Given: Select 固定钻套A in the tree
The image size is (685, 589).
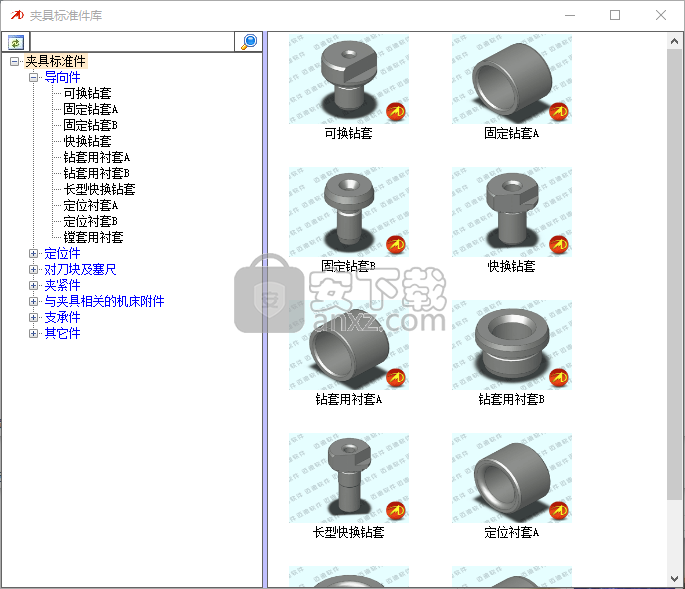Looking at the screenshot, I should (90, 109).
